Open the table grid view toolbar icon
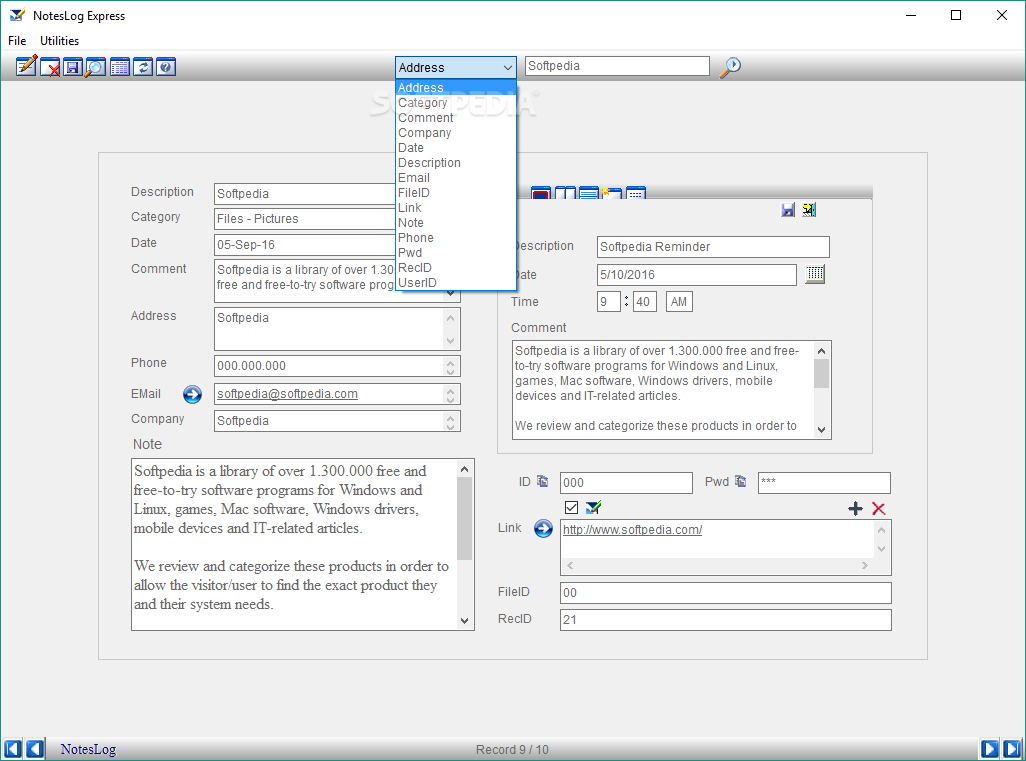Image resolution: width=1026 pixels, height=761 pixels. 120,66
